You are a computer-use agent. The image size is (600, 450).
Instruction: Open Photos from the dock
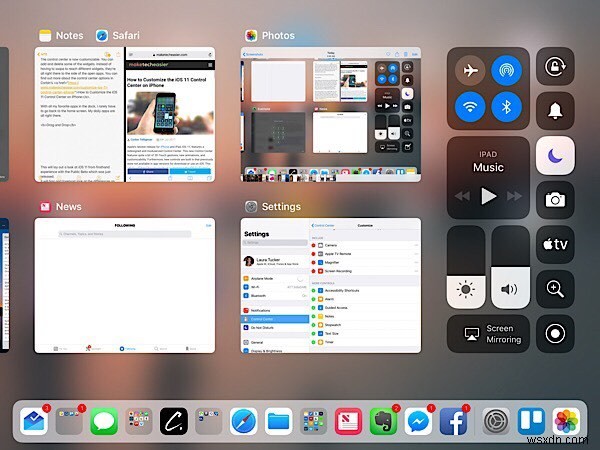tap(566, 421)
